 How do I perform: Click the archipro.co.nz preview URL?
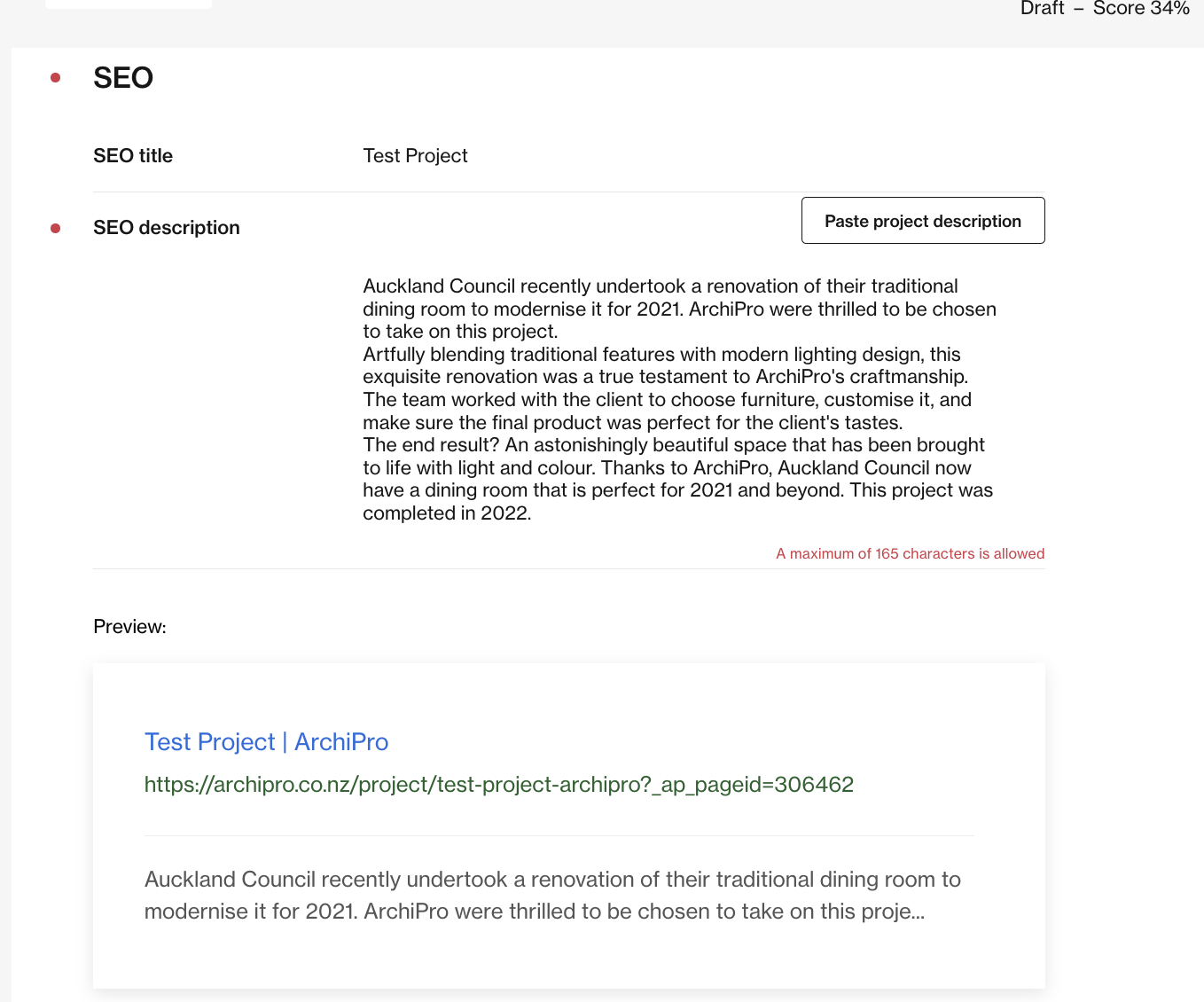499,785
